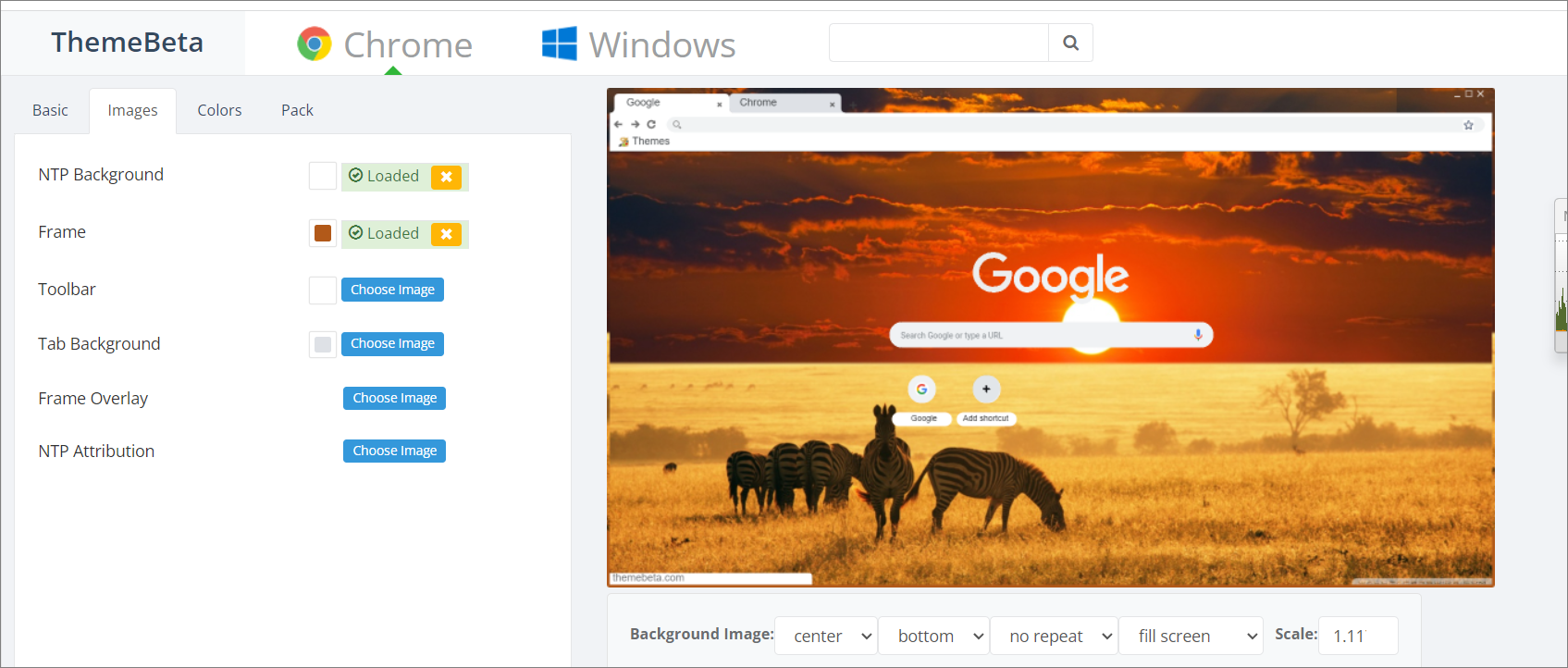Click the preview Google shortcut icon
This screenshot has height=668, width=1568.
pos(921,389)
